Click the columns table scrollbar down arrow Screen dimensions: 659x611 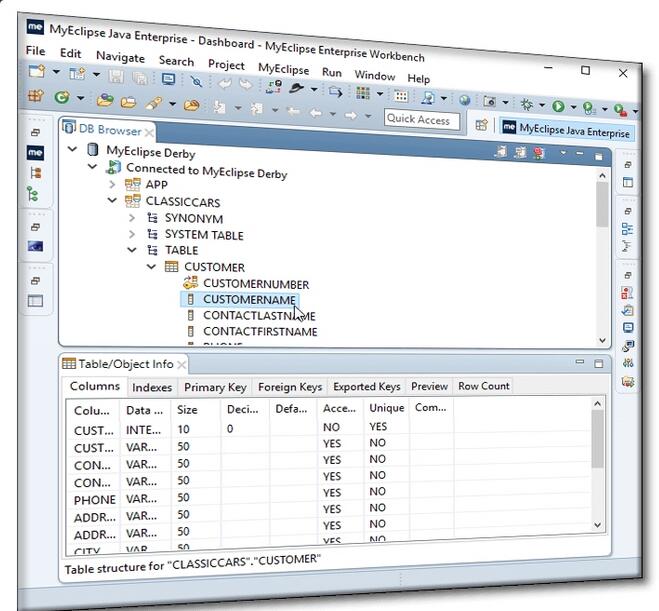click(597, 524)
